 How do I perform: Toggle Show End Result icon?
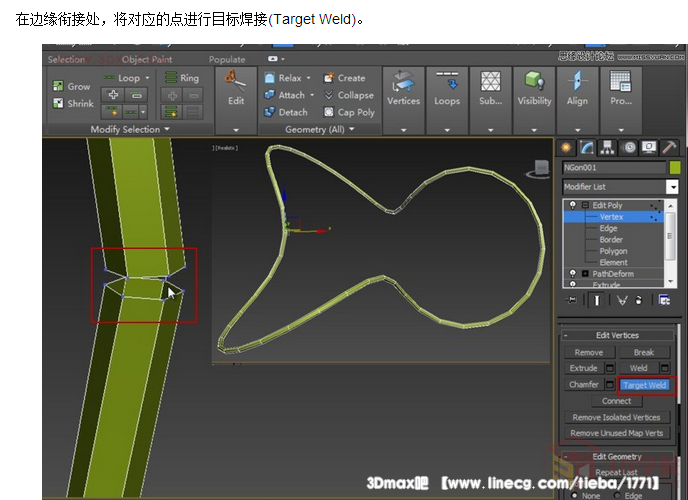pyautogui.click(x=597, y=300)
